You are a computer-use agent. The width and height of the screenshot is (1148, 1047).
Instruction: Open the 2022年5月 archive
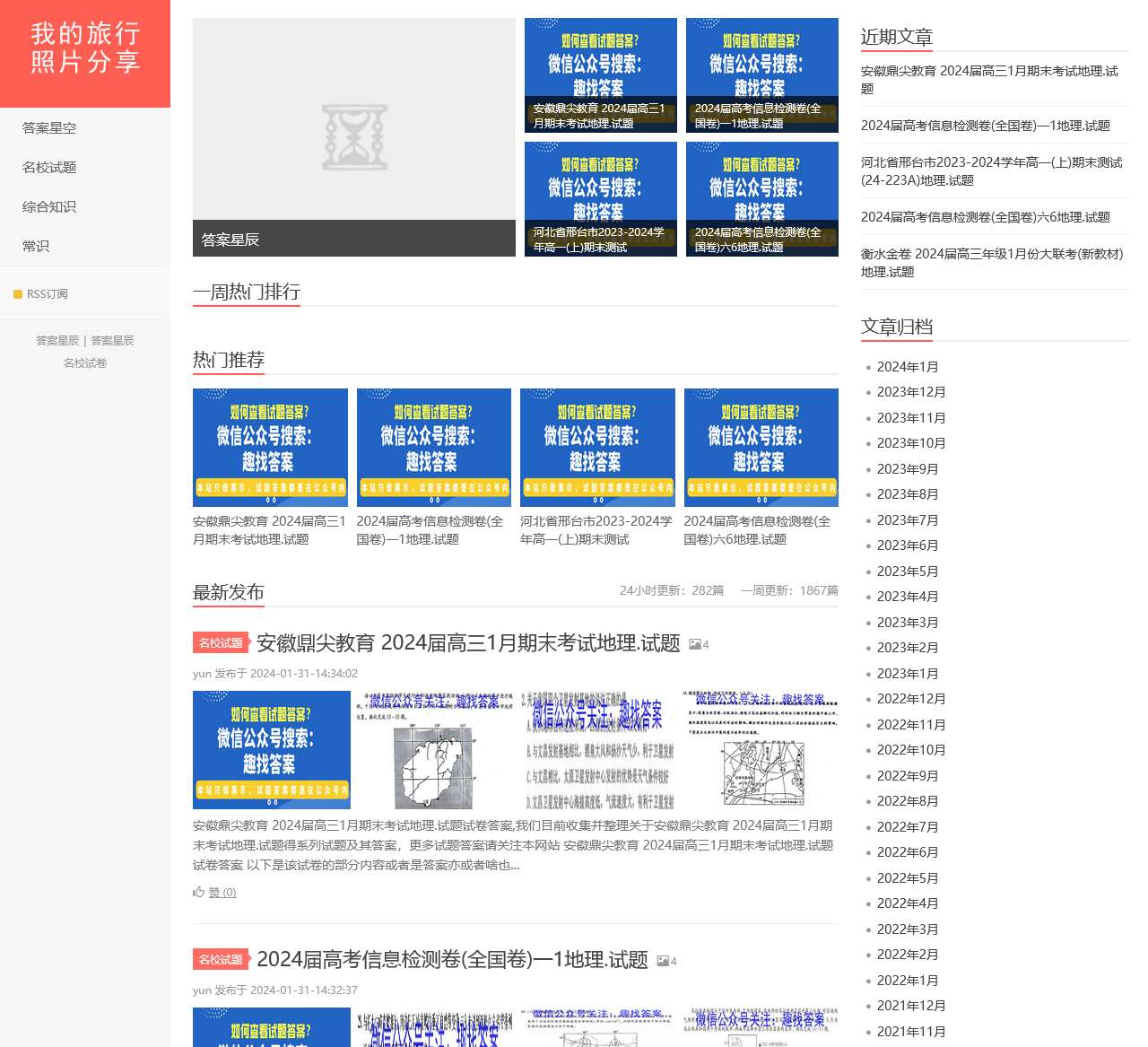pos(908,878)
